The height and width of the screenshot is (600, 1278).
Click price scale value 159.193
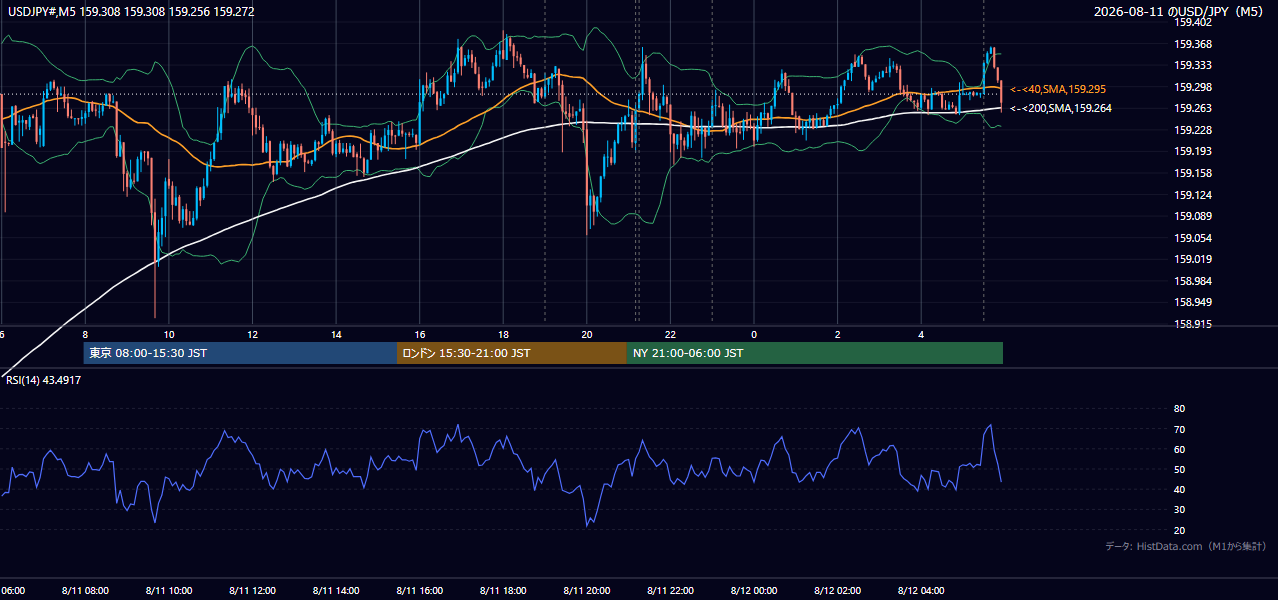(x=1193, y=152)
